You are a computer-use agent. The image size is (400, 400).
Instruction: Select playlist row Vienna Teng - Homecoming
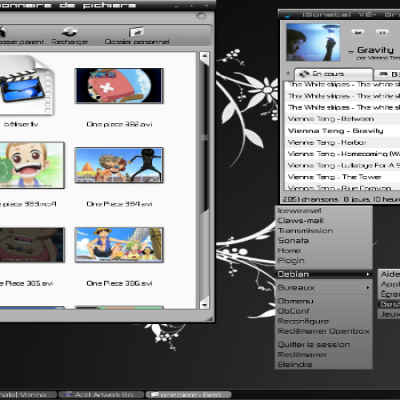342,154
